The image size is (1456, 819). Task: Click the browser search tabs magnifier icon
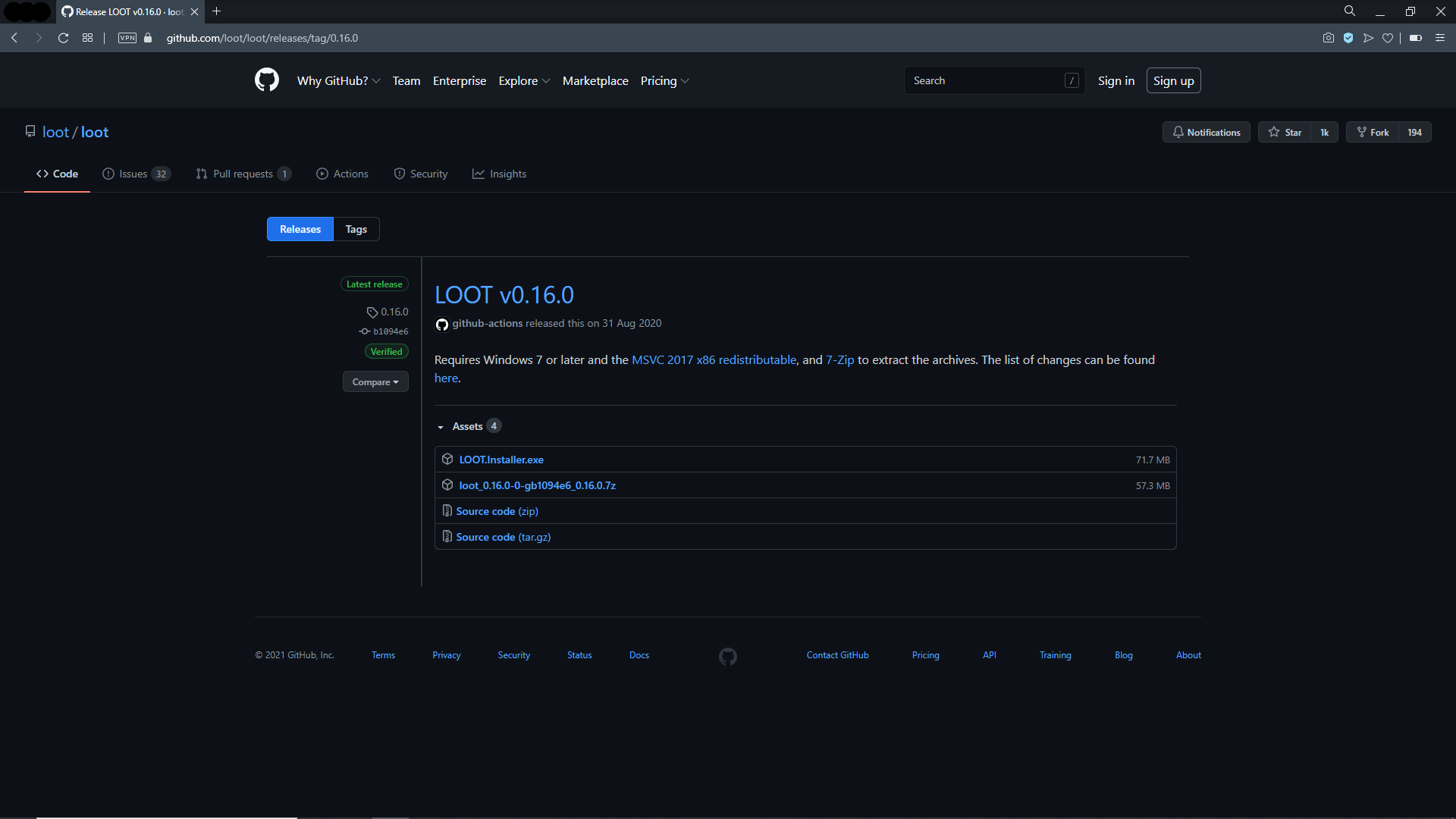1350,11
